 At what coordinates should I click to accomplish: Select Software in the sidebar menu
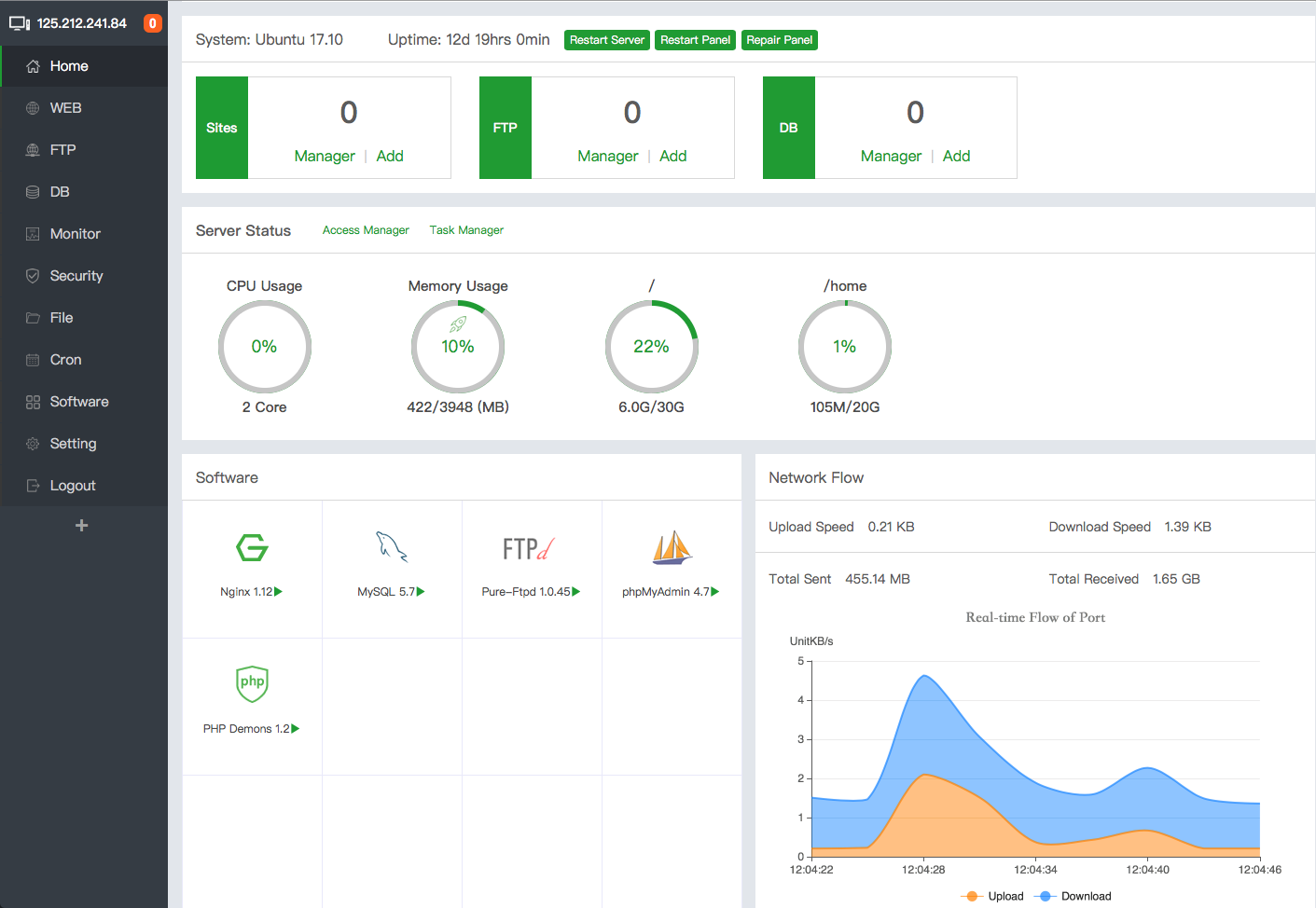click(x=84, y=402)
